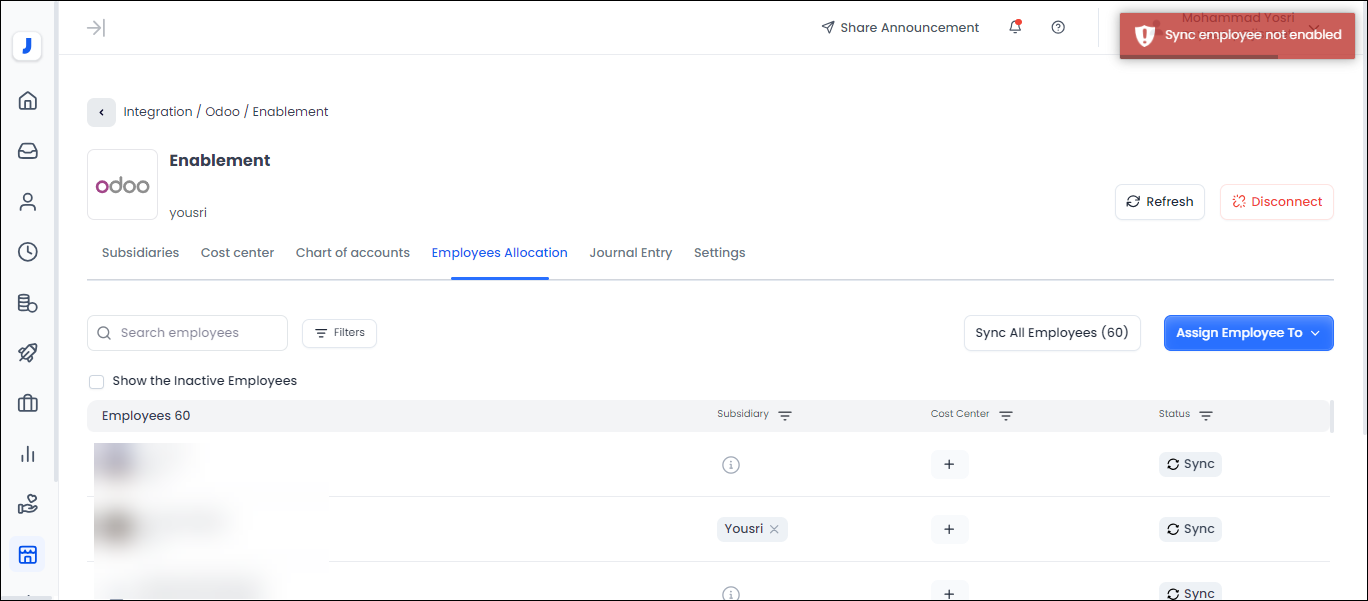Open the Status column filter
Image resolution: width=1368 pixels, height=601 pixels.
1206,415
